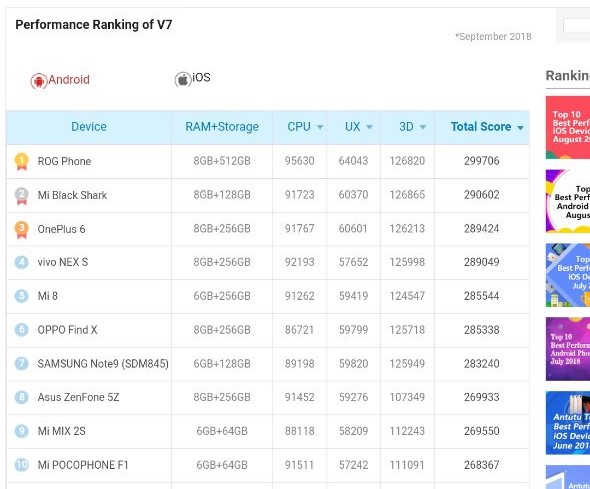Open the Mi Black Shark entry
Screen dimensions: 590x489
(72, 195)
